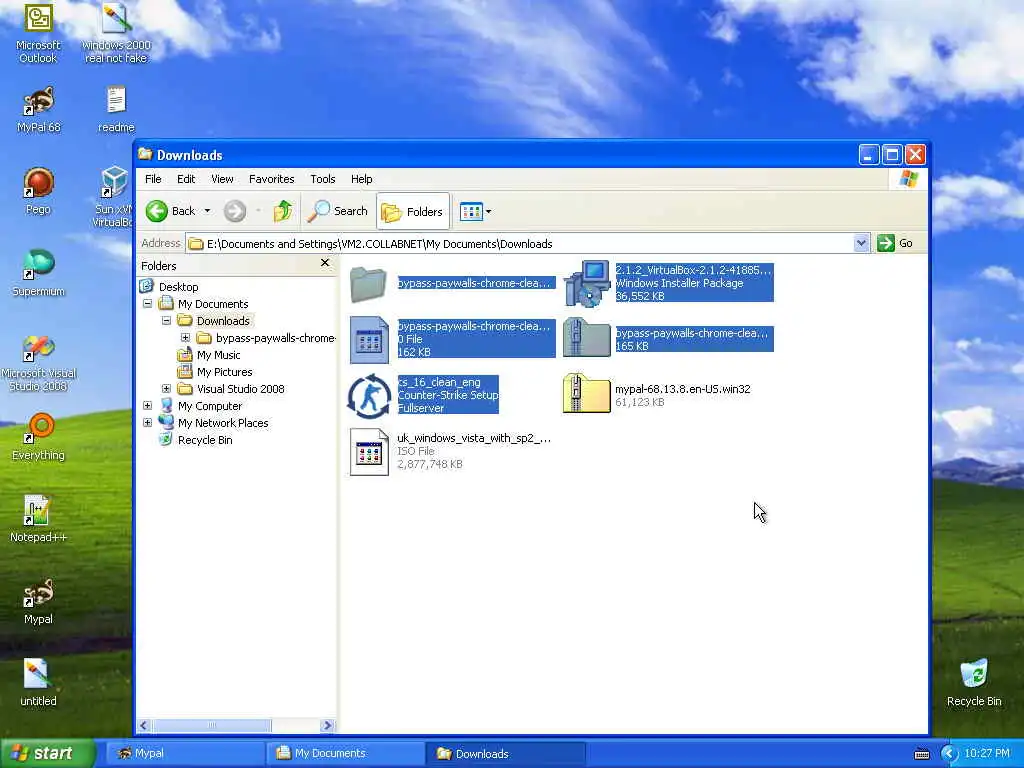The image size is (1024, 768).
Task: Select Recycle Bin in folder tree
Action: 204,440
